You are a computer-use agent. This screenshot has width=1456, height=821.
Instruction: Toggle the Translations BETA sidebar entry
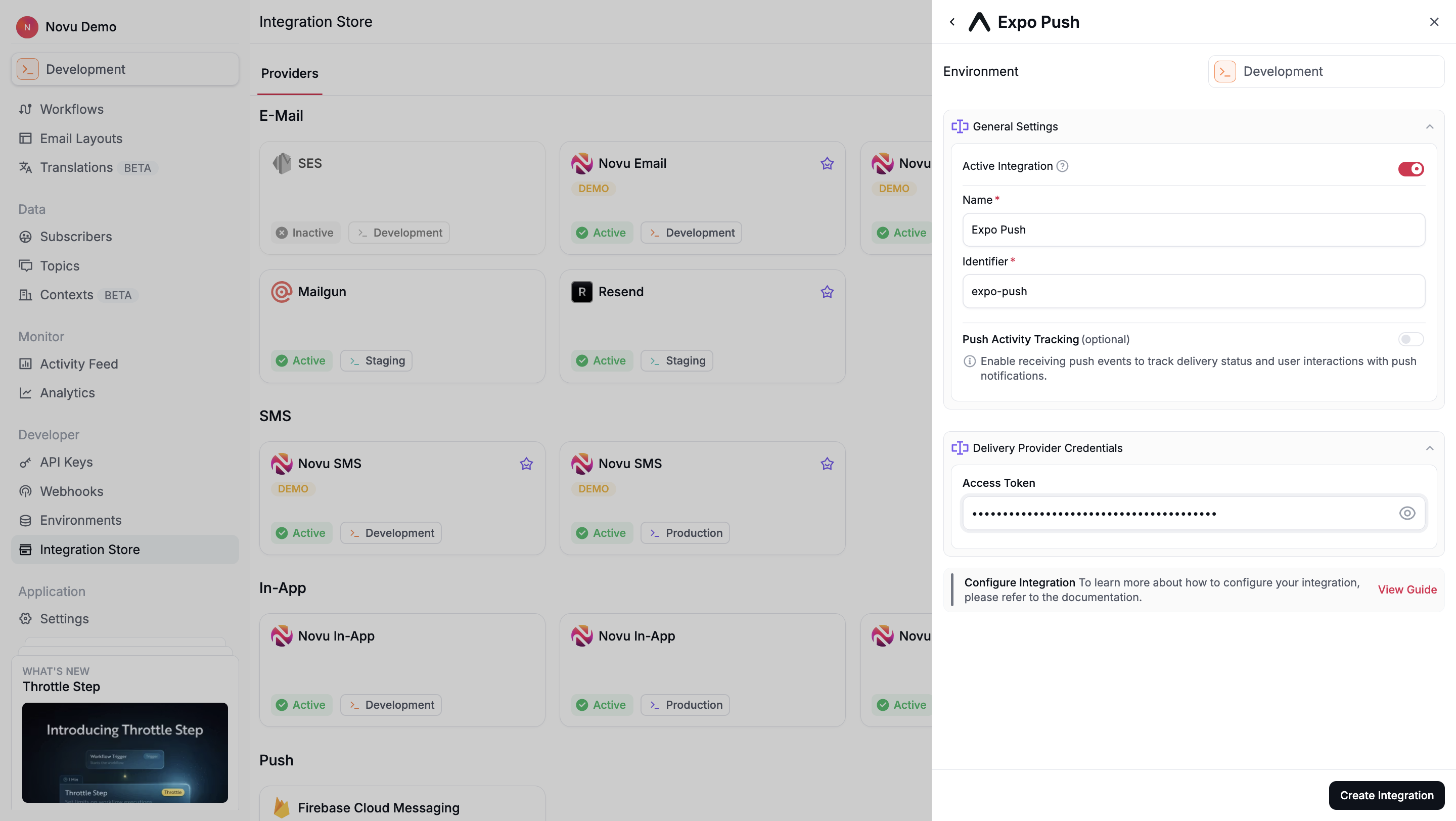[77, 167]
